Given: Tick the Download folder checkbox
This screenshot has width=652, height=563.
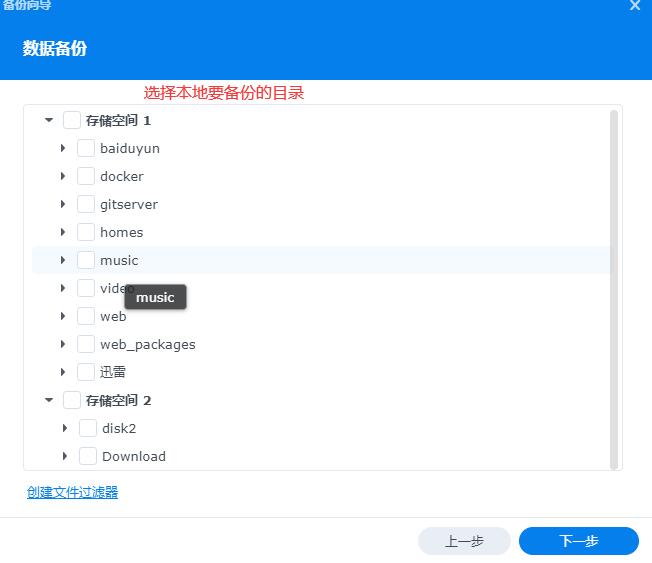Looking at the screenshot, I should (x=88, y=456).
